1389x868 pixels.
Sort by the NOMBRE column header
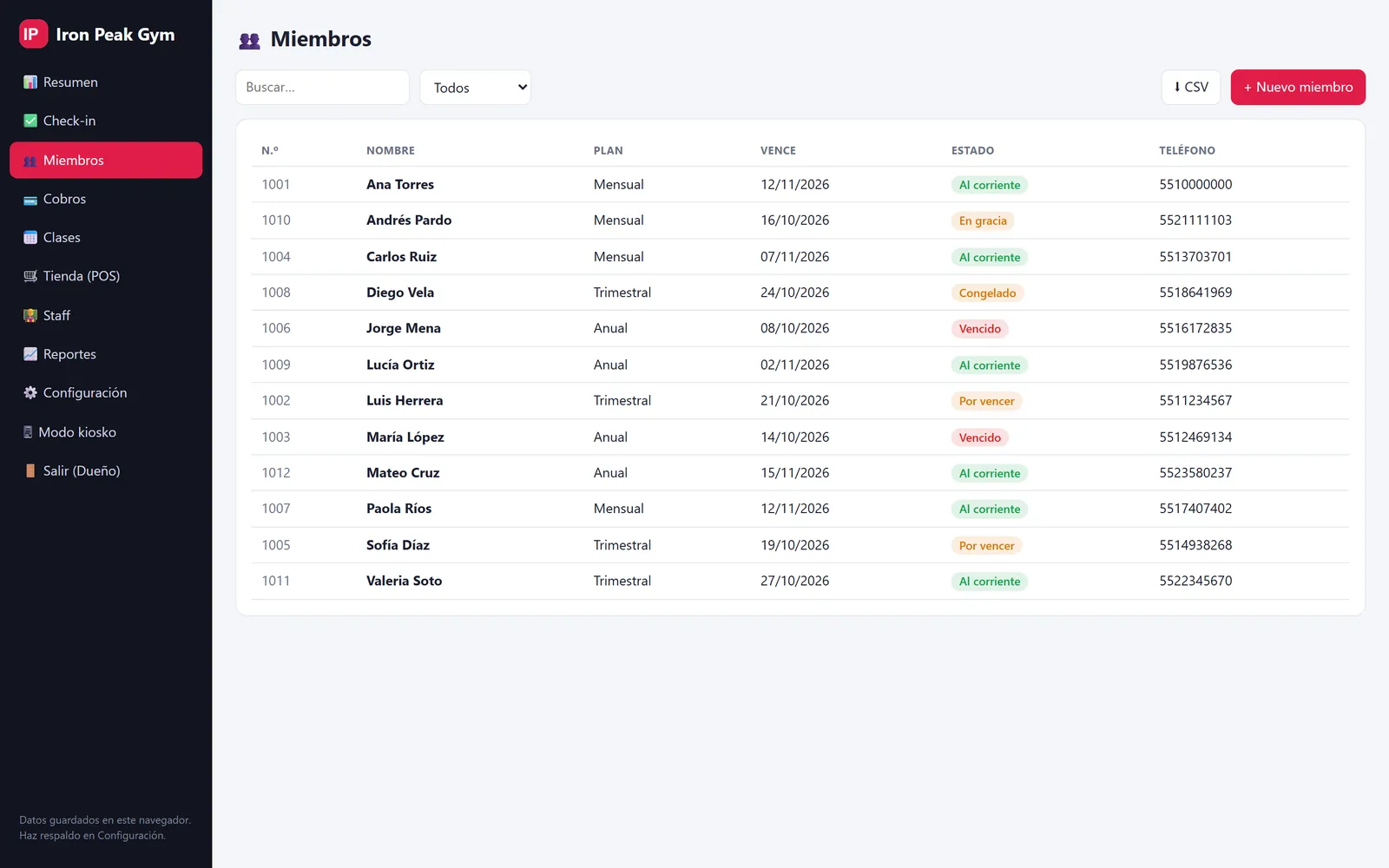pos(391,150)
